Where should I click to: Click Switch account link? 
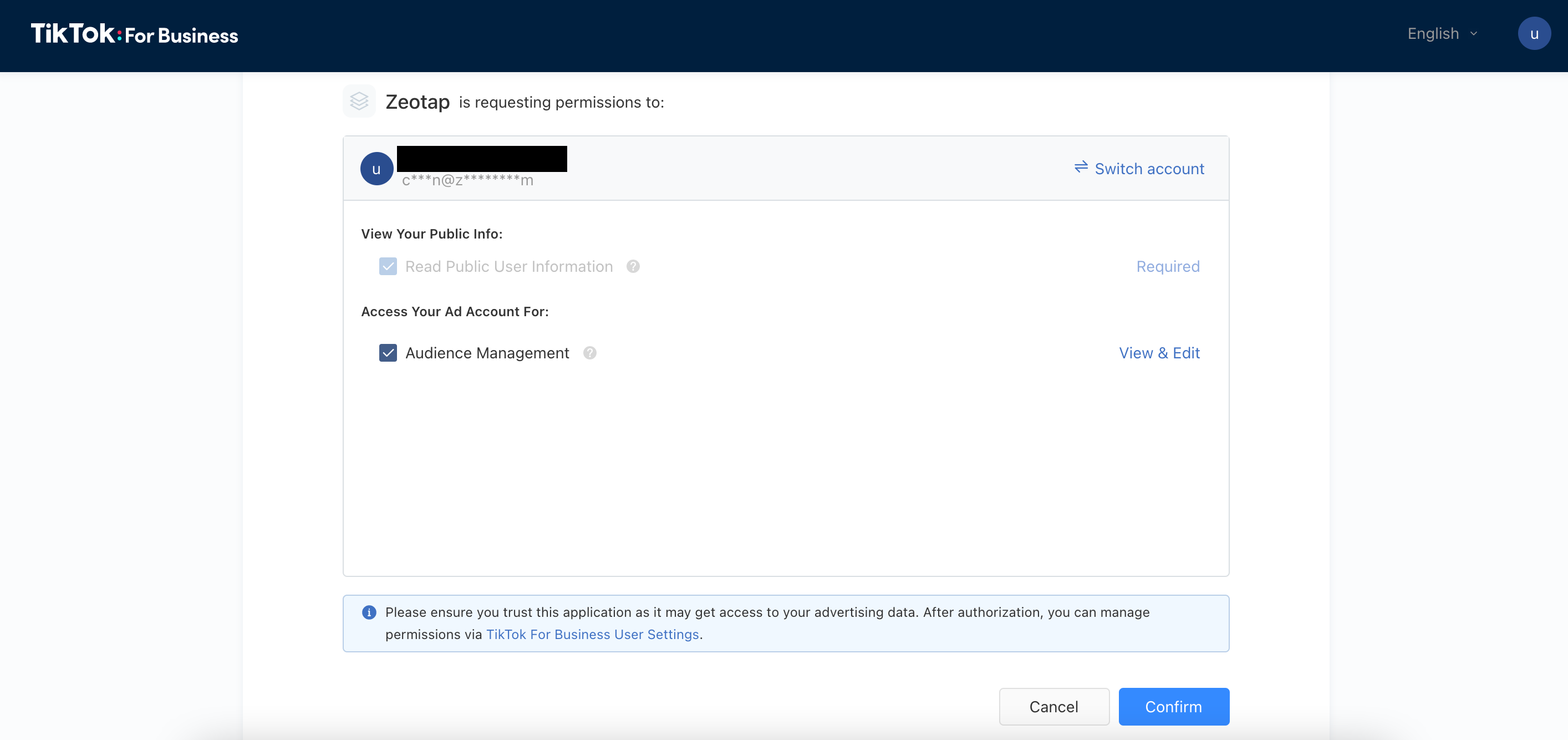(x=1149, y=169)
